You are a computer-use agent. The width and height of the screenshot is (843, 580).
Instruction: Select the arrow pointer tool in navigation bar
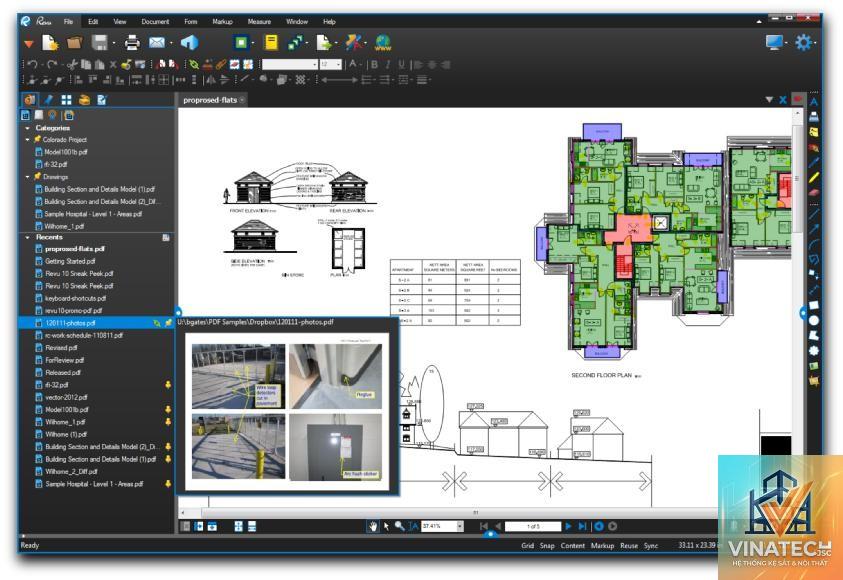click(386, 526)
